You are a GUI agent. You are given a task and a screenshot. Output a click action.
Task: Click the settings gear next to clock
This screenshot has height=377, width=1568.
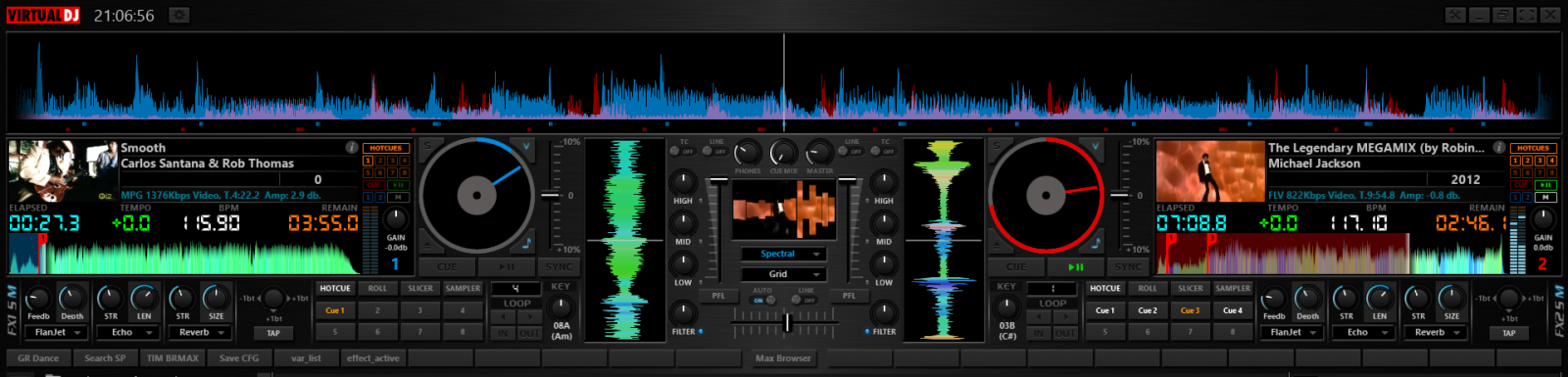[178, 15]
